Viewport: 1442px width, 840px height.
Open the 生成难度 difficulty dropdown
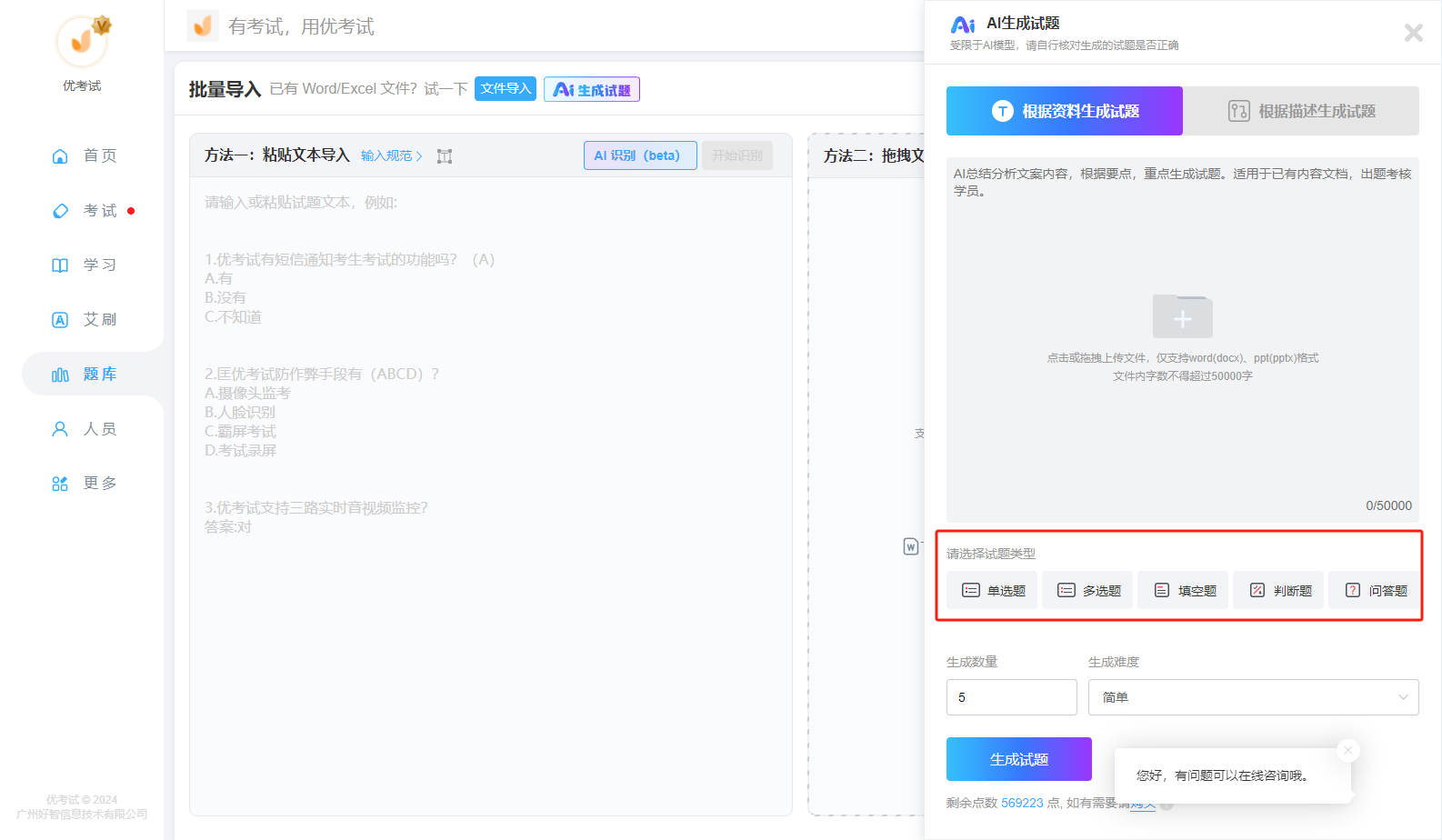coord(1254,697)
